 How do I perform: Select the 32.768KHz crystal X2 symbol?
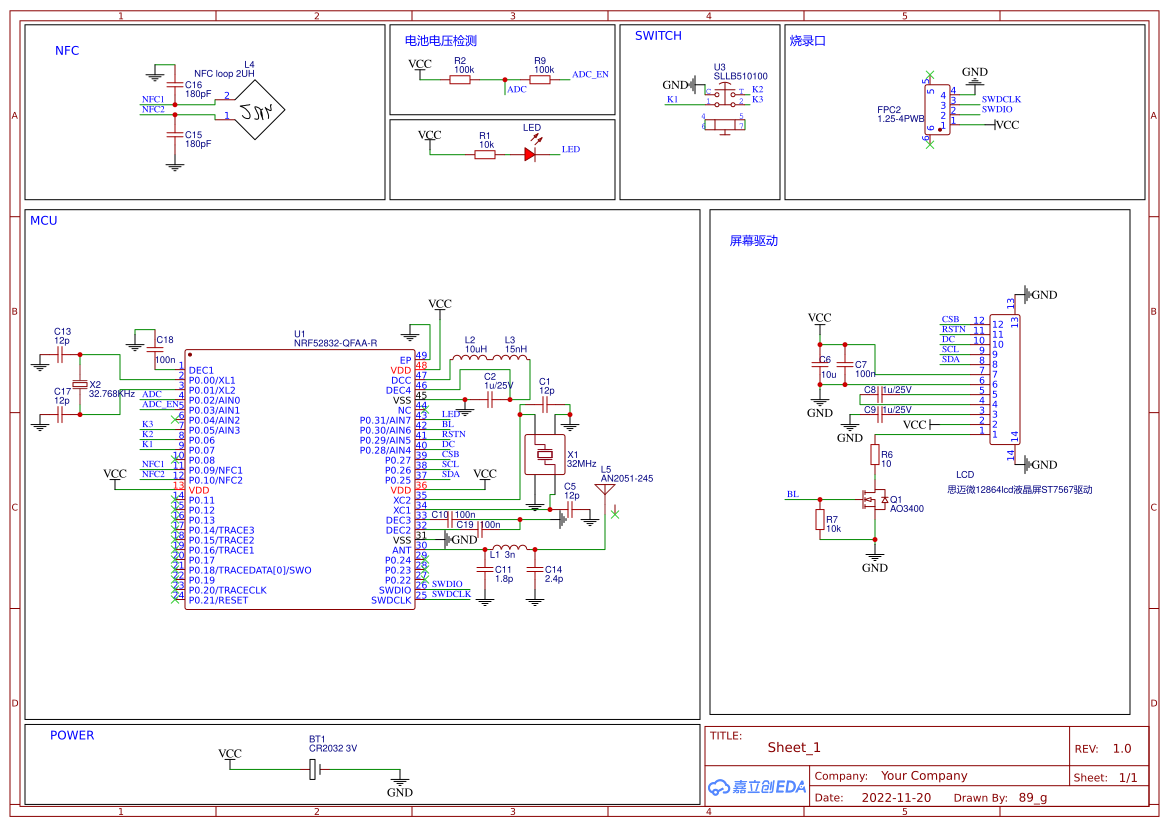pos(81,384)
